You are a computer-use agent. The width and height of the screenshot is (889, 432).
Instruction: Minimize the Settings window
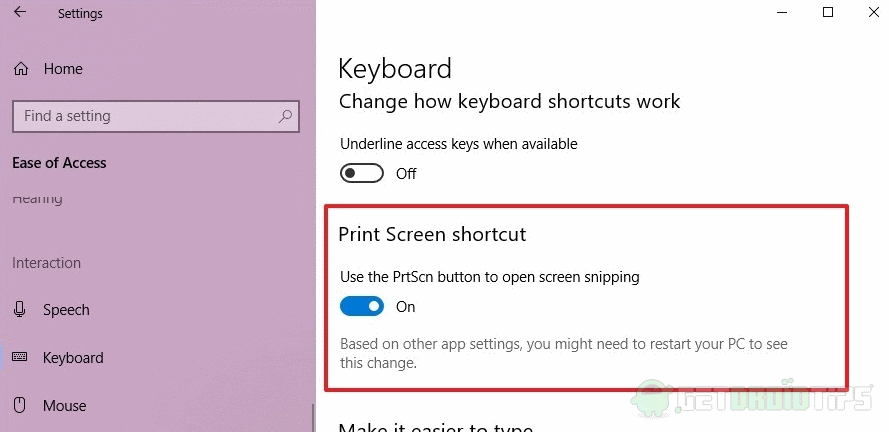[782, 12]
